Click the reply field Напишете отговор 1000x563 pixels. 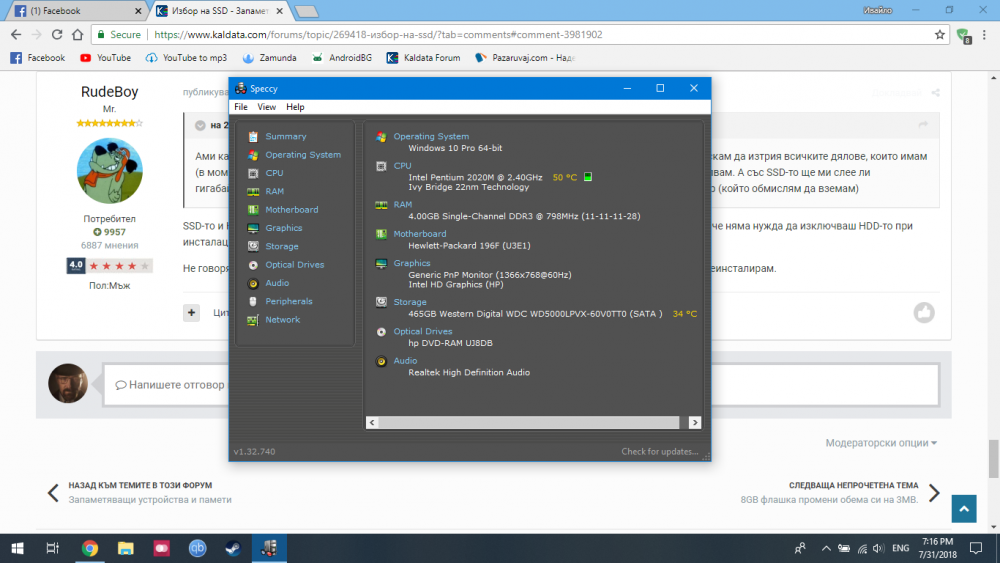click(x=521, y=384)
